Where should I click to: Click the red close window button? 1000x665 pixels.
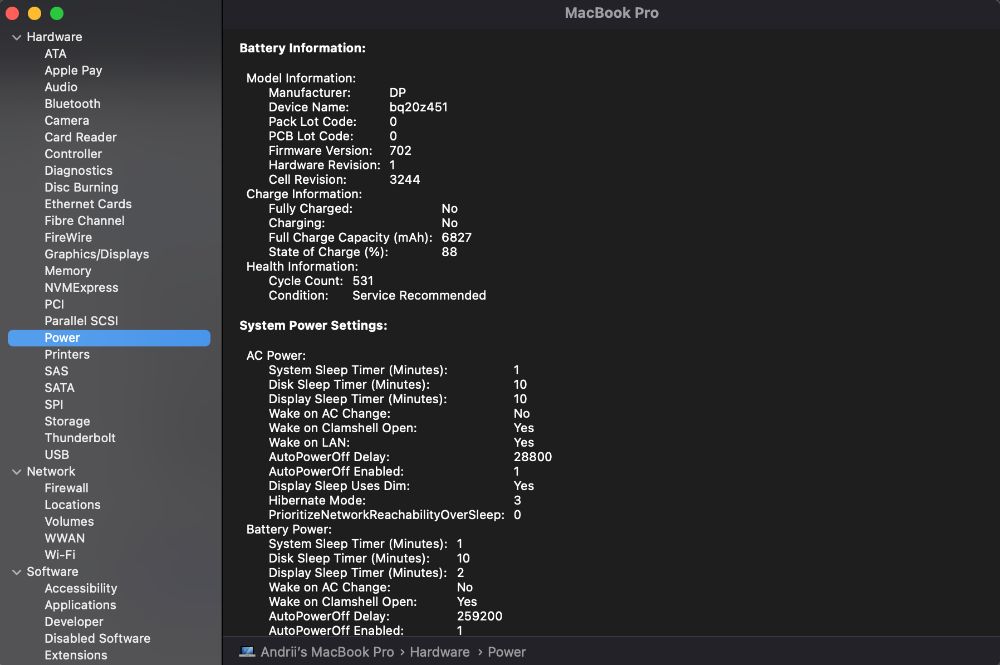tap(12, 13)
